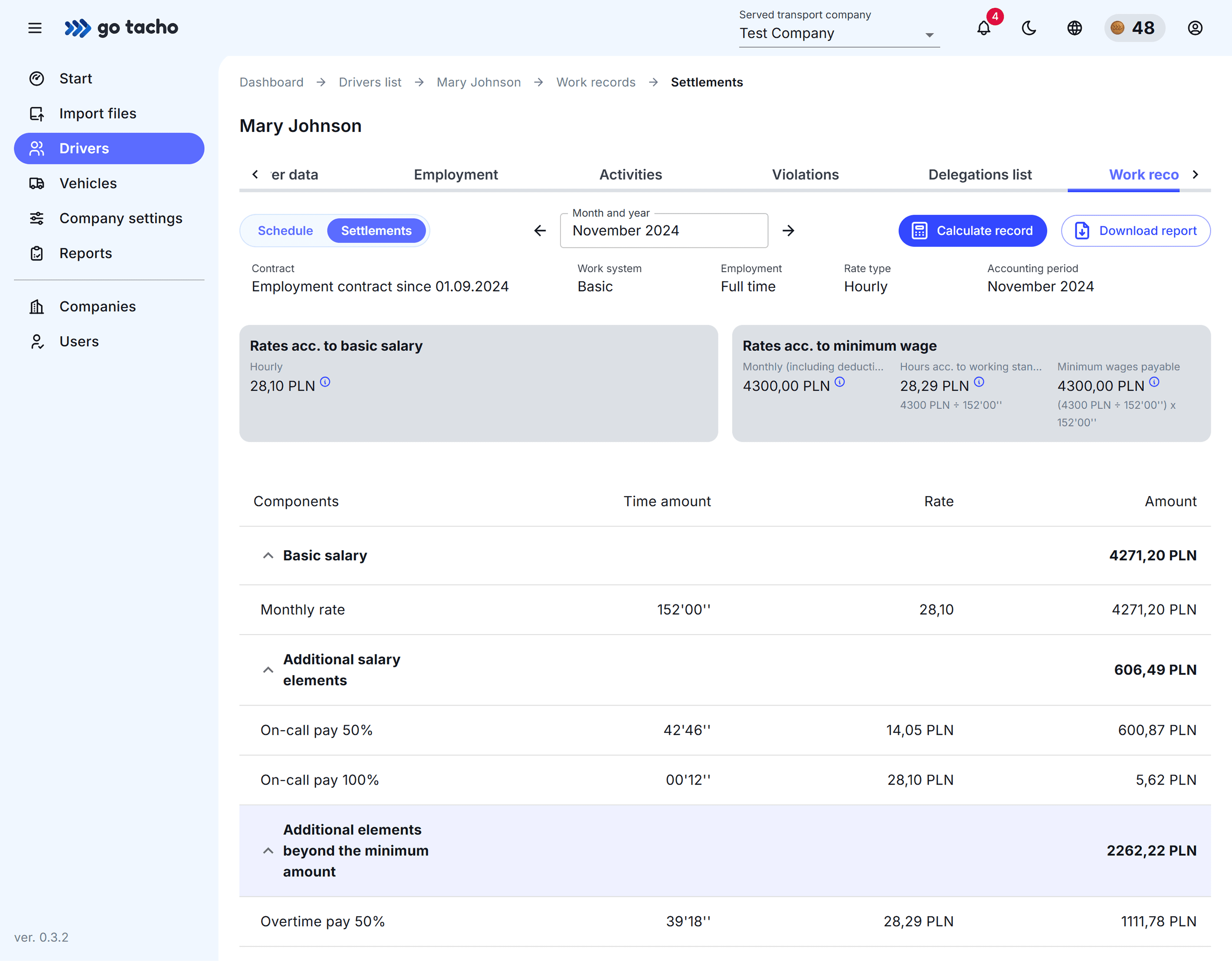This screenshot has width=1232, height=961.
Task: Collapse Additional elements beyond minimum section
Action: point(268,850)
